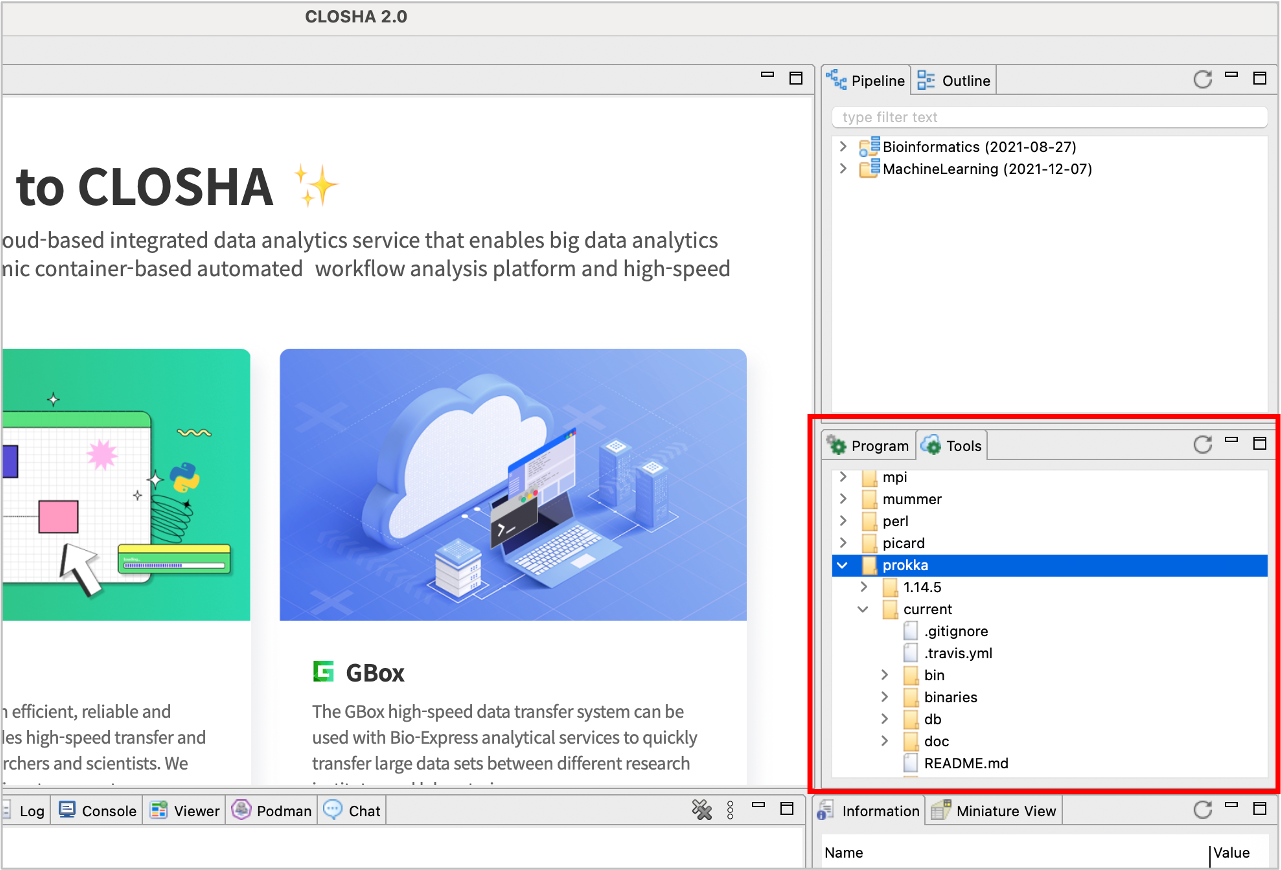Viewport: 1281px width, 870px height.
Task: Open the bottom panel's three-dot view menu
Action: (x=730, y=810)
